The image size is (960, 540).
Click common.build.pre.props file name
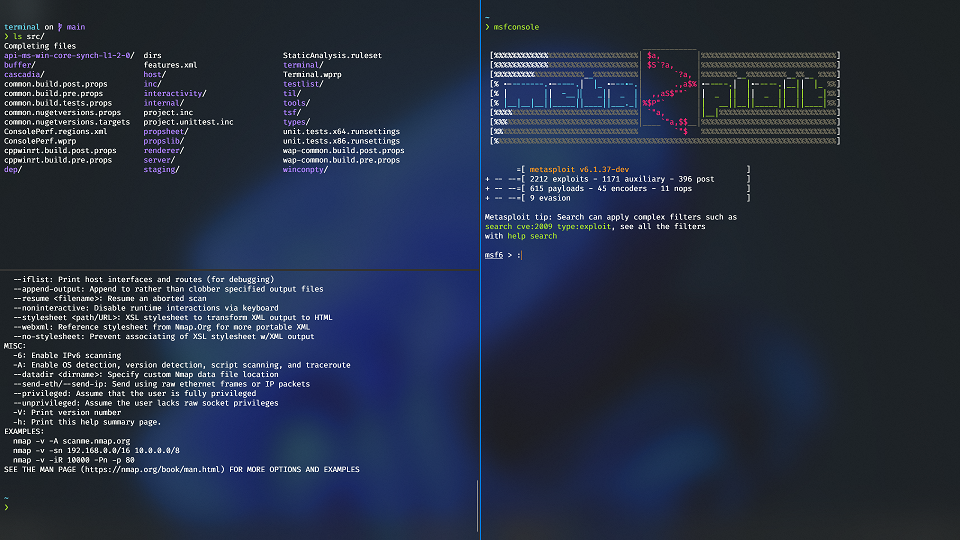(x=53, y=94)
